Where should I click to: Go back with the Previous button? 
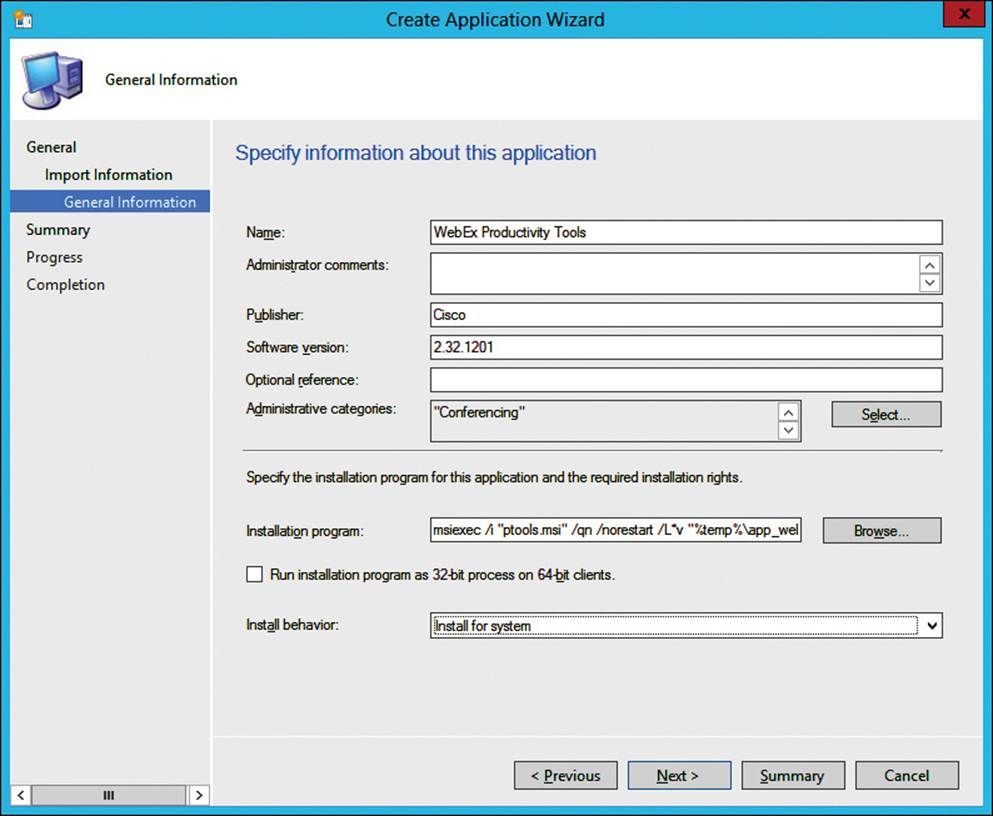566,775
